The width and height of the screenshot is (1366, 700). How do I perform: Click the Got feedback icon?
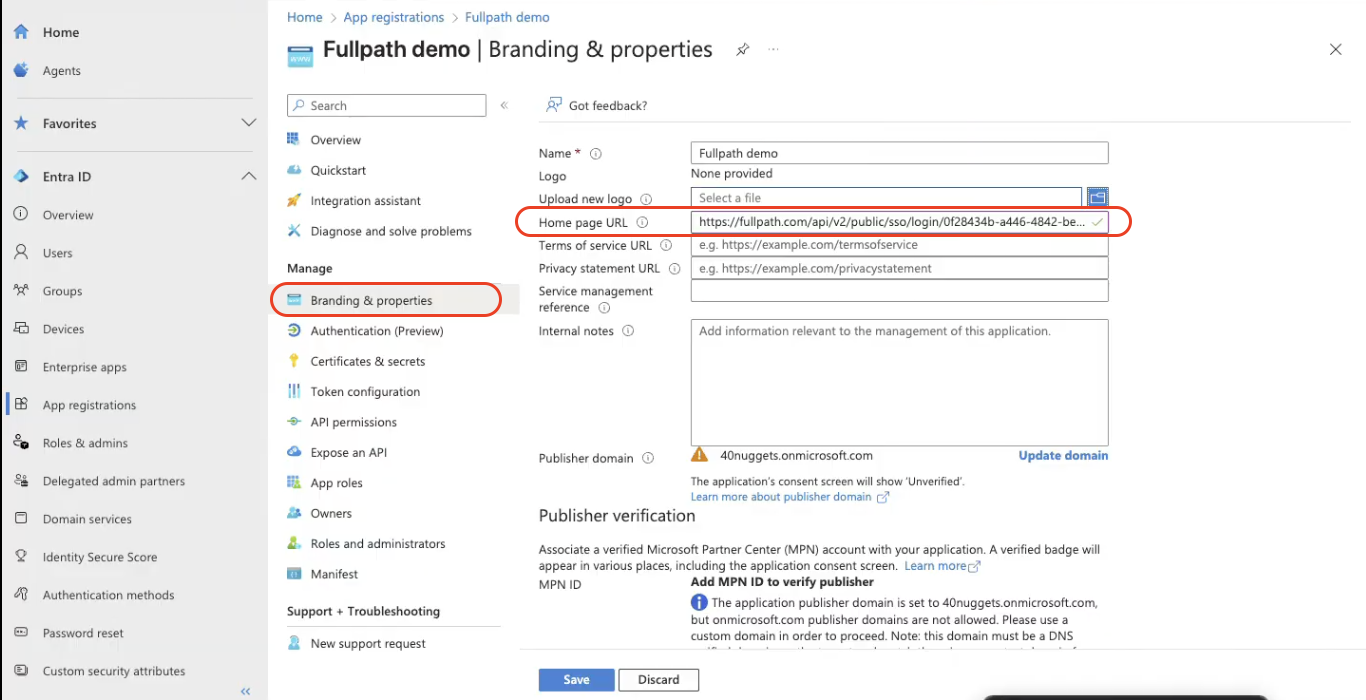[554, 105]
